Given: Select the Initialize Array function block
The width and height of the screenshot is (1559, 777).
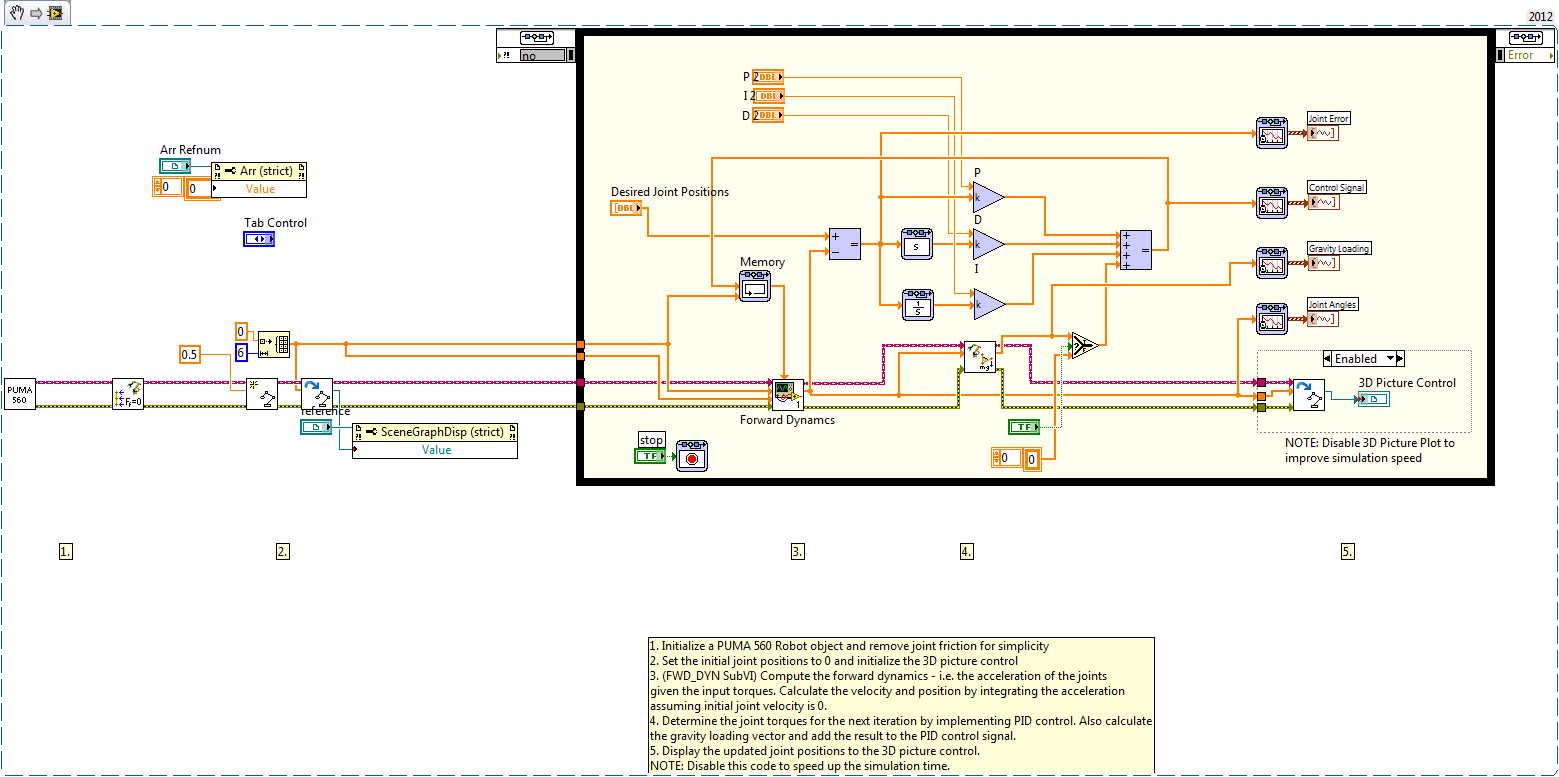Looking at the screenshot, I should [x=274, y=346].
